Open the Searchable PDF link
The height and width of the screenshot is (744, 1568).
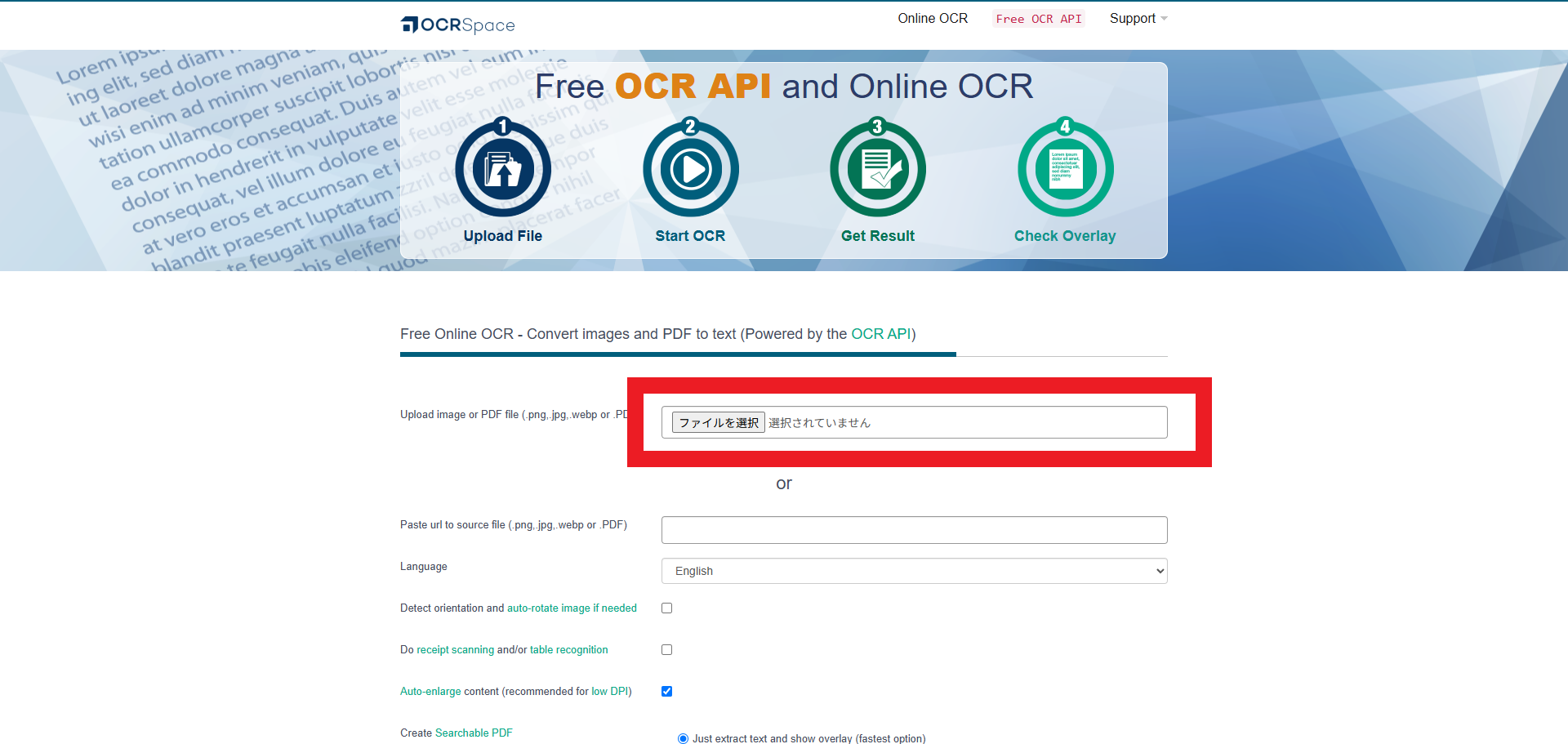pyautogui.click(x=474, y=733)
